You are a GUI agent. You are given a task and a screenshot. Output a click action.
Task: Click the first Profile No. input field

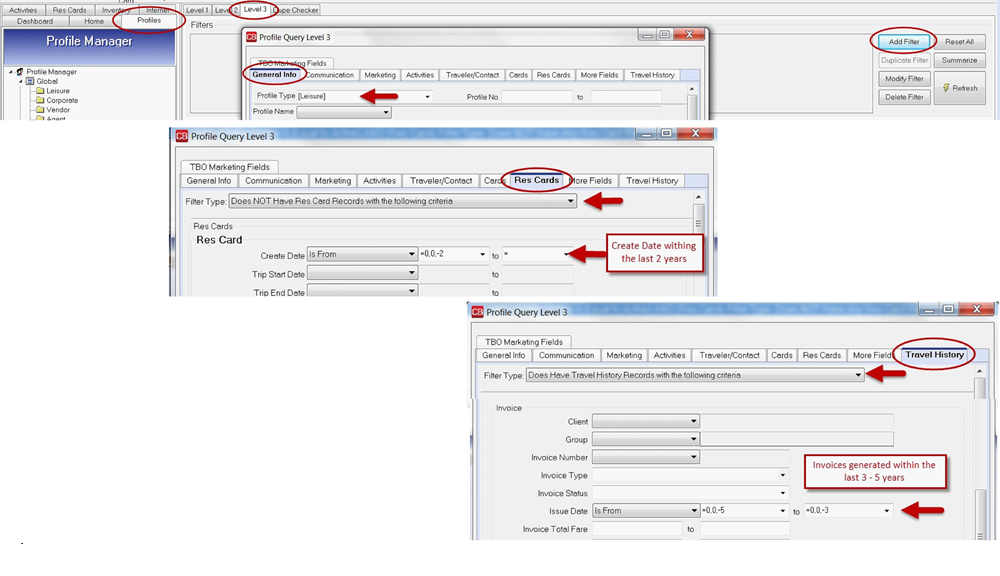(536, 97)
